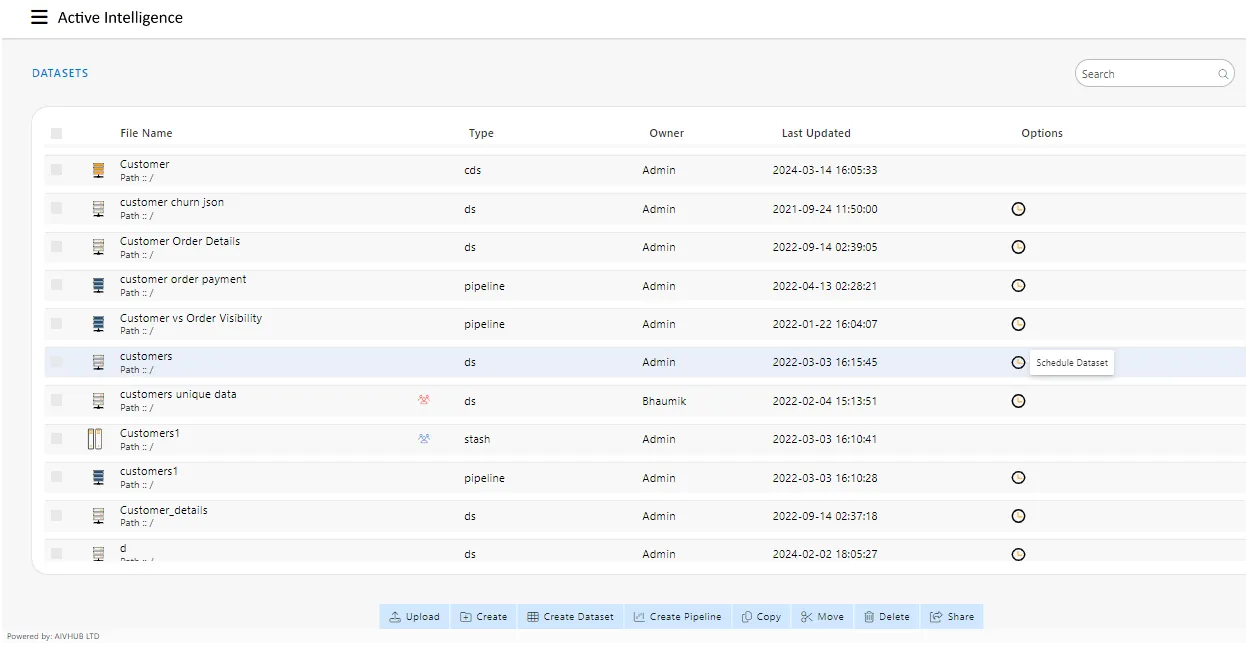Viewport: 1248px width, 645px height.
Task: Click the Copy button
Action: (761, 617)
